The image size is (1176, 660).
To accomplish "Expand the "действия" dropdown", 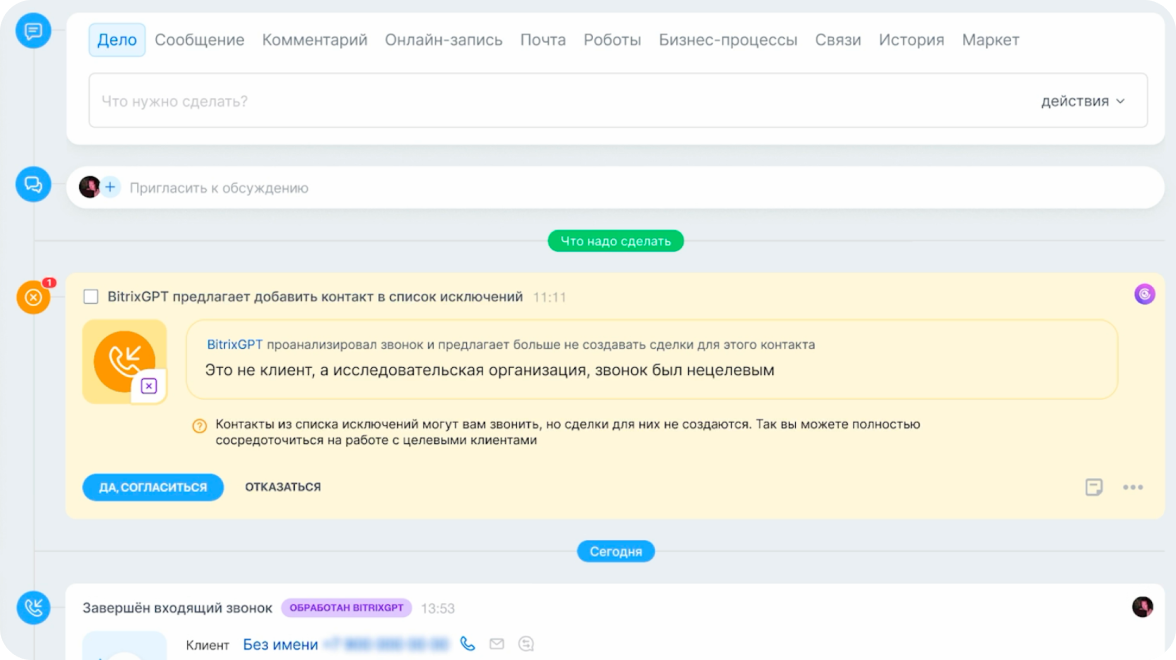I will pyautogui.click(x=1082, y=101).
